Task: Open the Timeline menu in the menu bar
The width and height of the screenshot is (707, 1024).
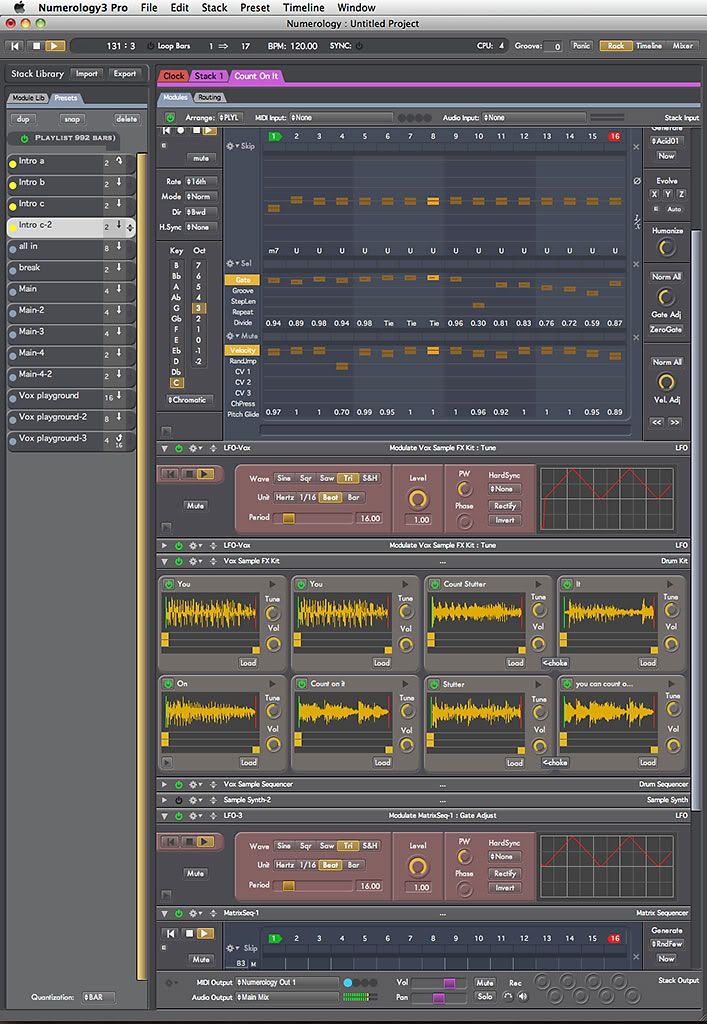Action: point(304,8)
